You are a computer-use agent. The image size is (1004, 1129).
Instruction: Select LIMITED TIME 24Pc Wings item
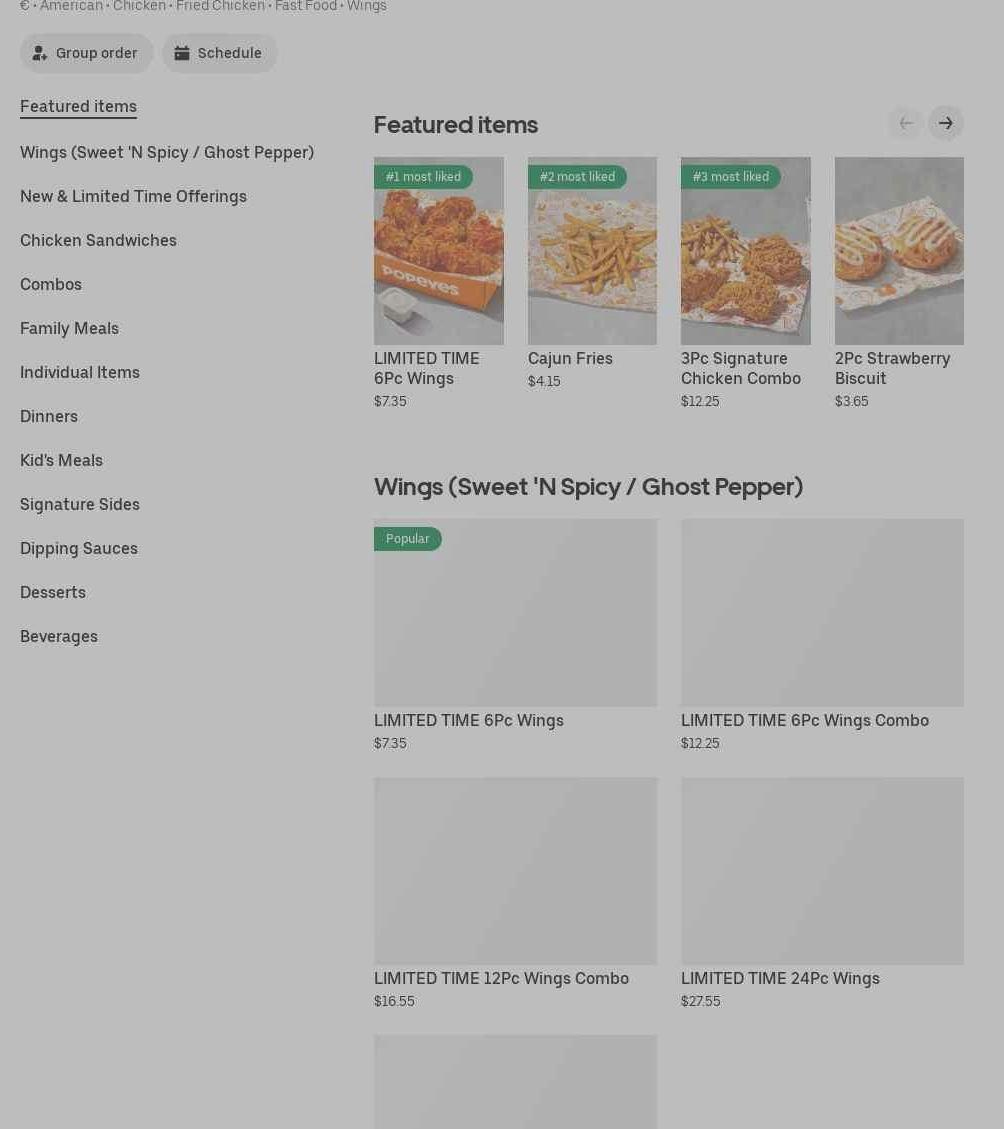click(x=822, y=871)
